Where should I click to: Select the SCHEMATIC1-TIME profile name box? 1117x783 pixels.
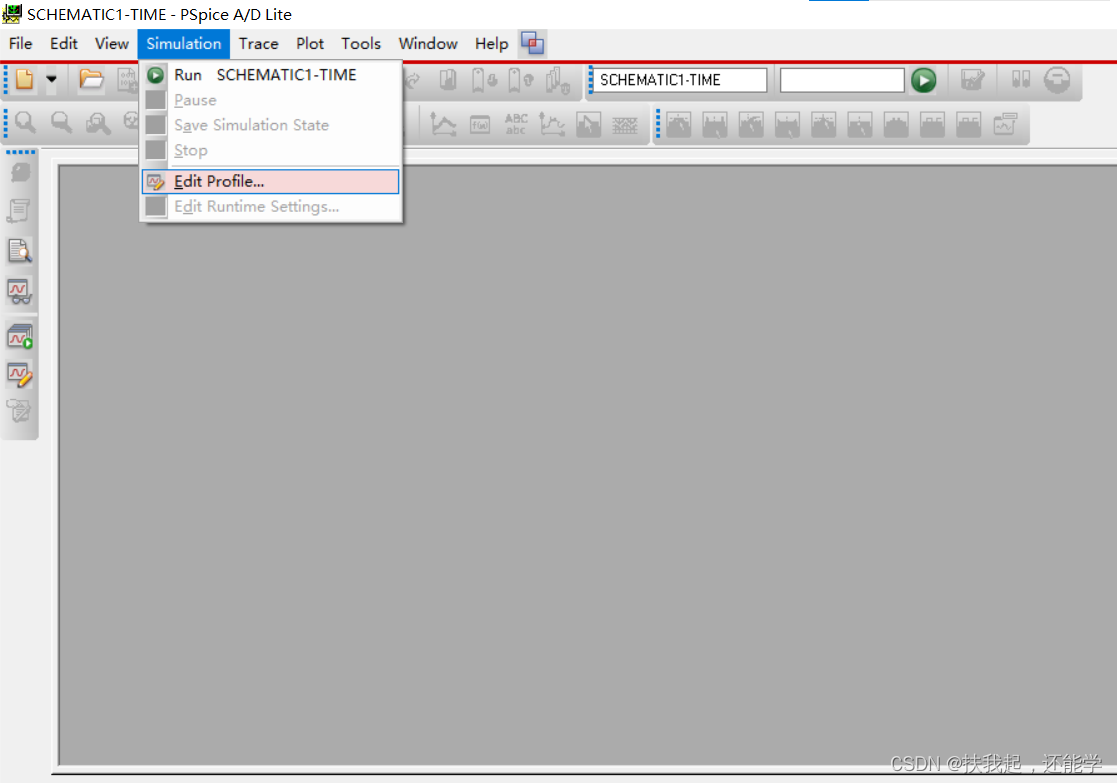(x=677, y=79)
